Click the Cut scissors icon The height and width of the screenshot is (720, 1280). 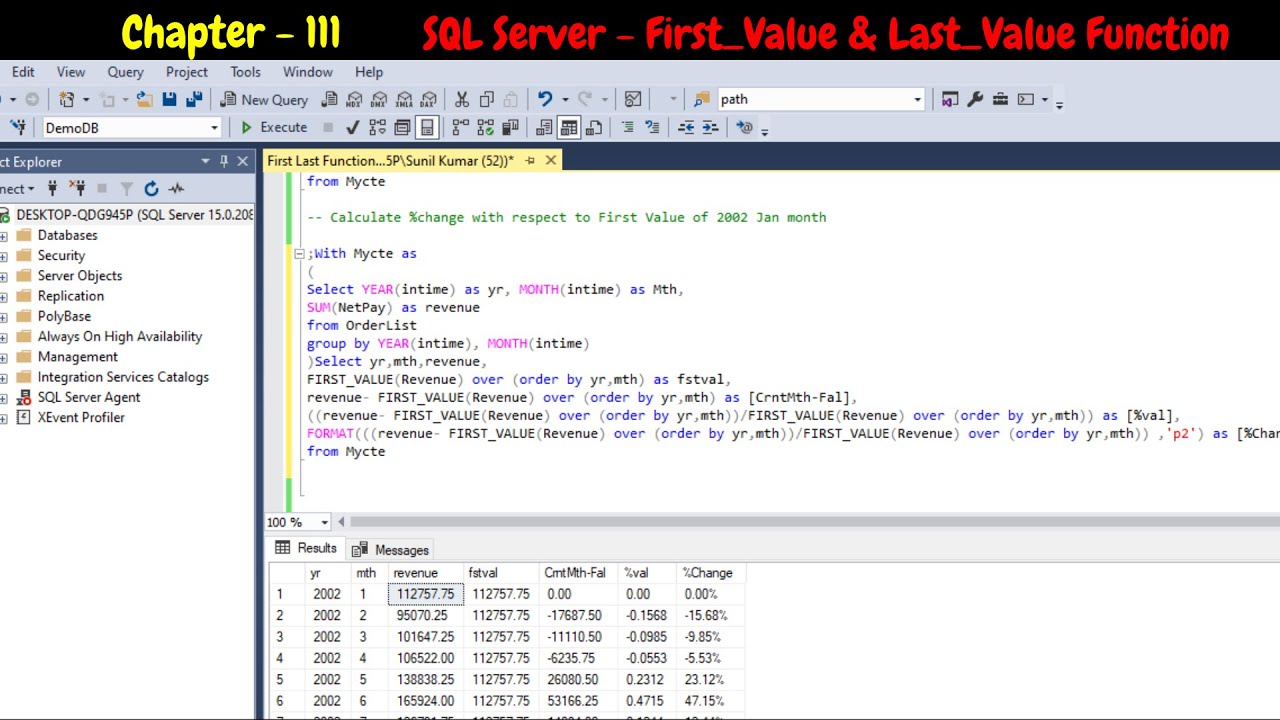pyautogui.click(x=462, y=99)
